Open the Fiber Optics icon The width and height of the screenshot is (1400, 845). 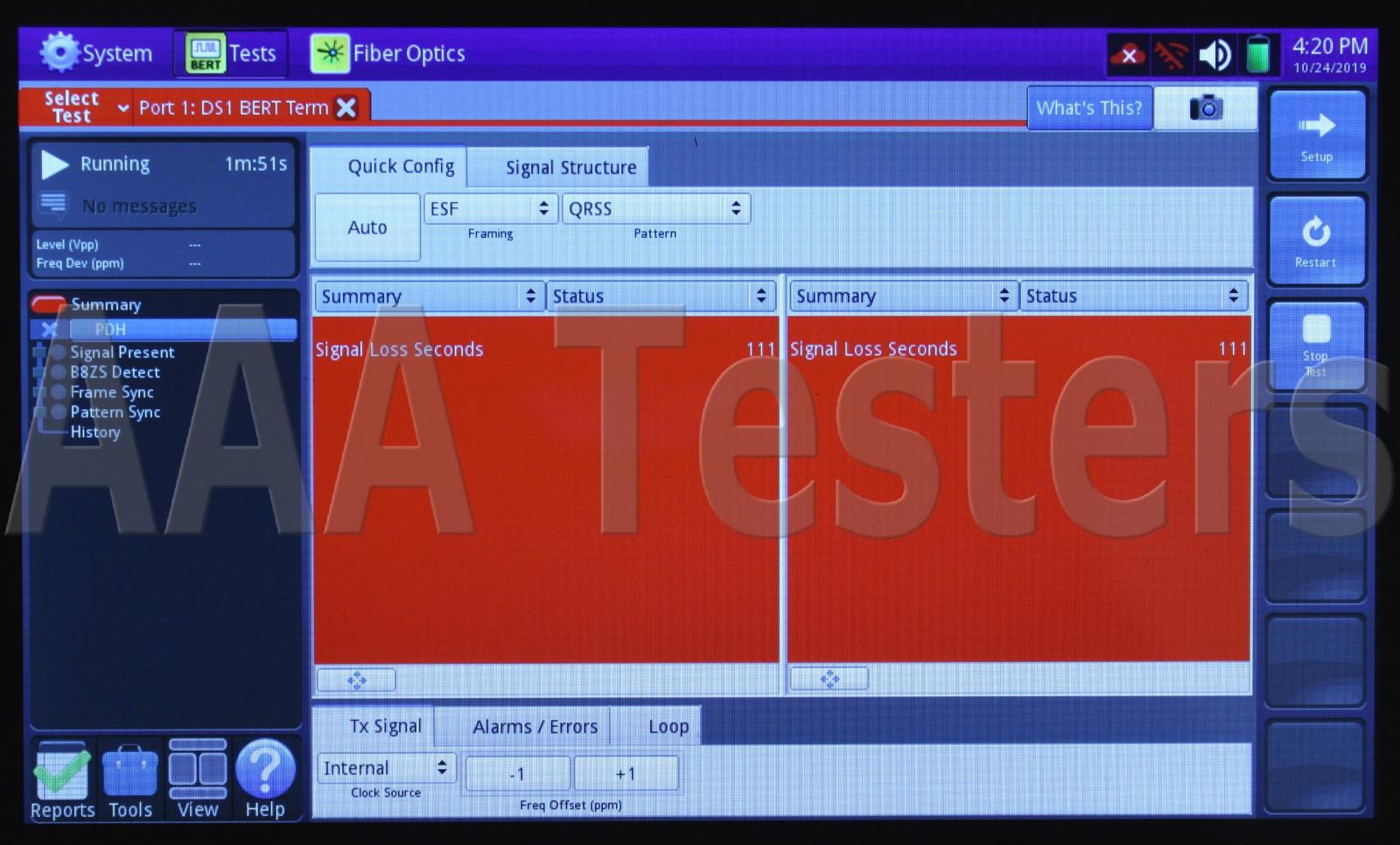point(330,53)
